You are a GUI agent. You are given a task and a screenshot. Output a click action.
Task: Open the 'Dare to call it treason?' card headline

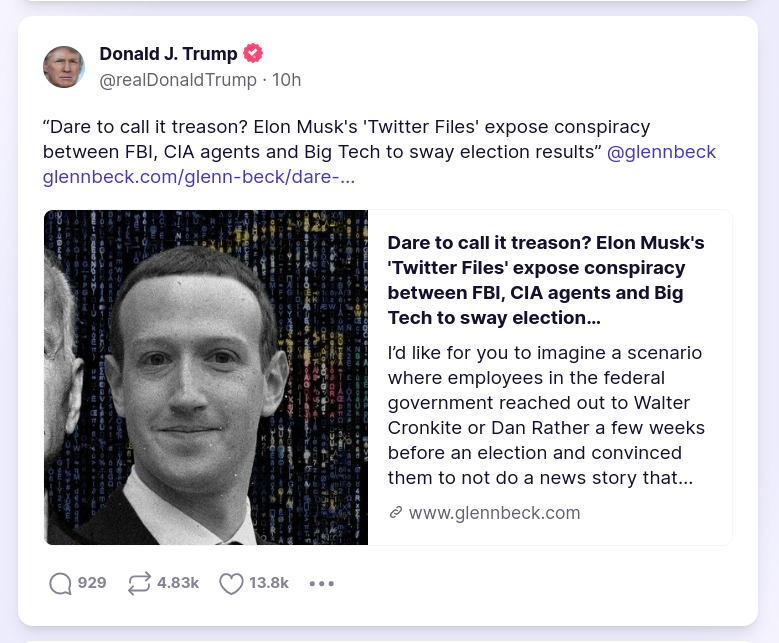(x=546, y=280)
